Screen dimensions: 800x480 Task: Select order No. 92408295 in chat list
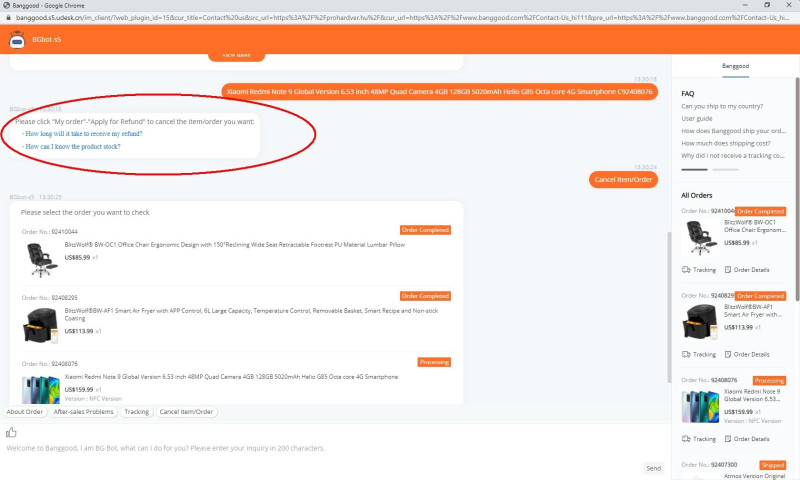tap(236, 319)
